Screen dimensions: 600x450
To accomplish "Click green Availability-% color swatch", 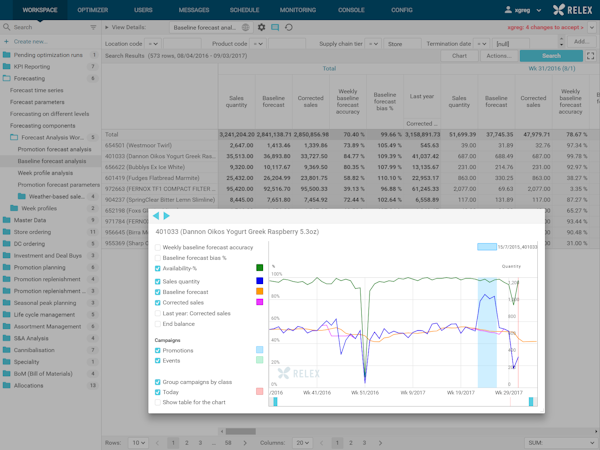I will [259, 268].
